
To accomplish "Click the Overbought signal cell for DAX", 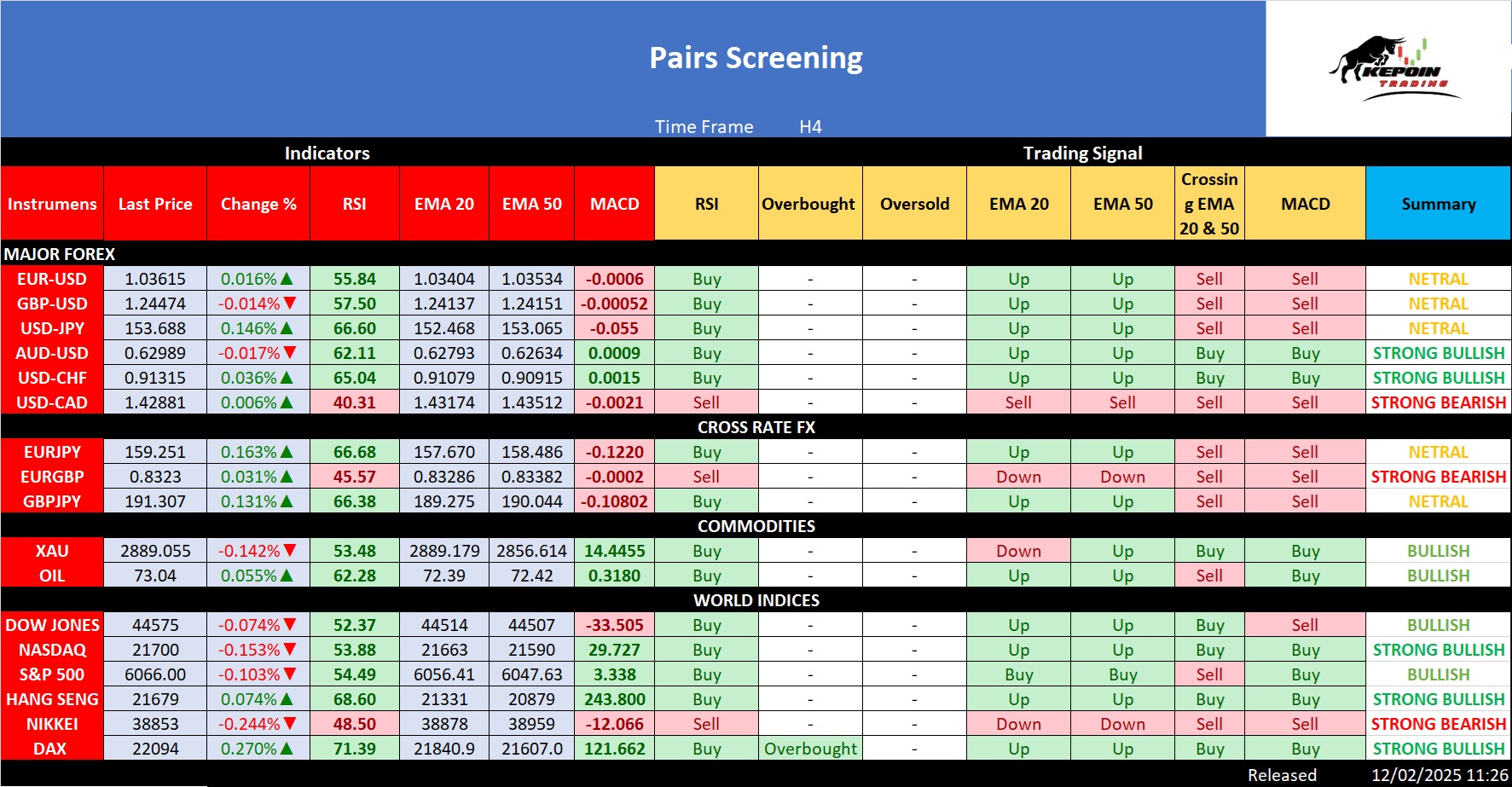I will pyautogui.click(x=810, y=749).
